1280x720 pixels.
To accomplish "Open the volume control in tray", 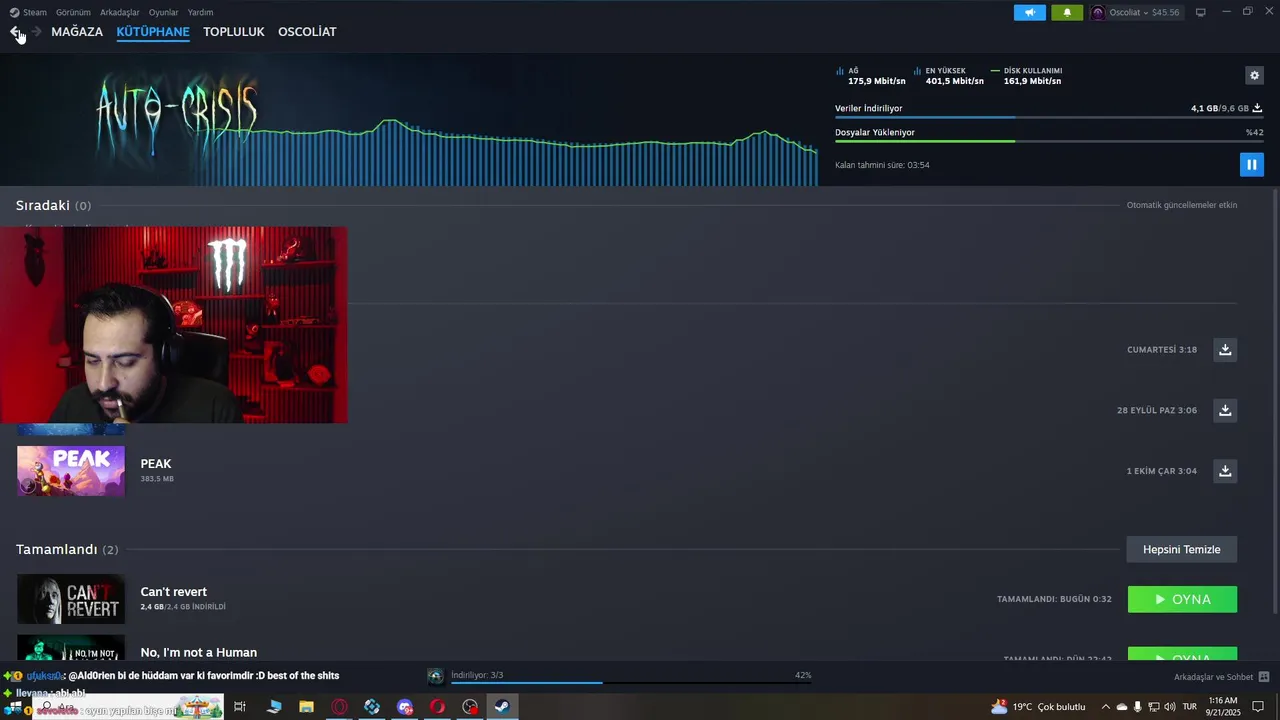I will 1170,707.
